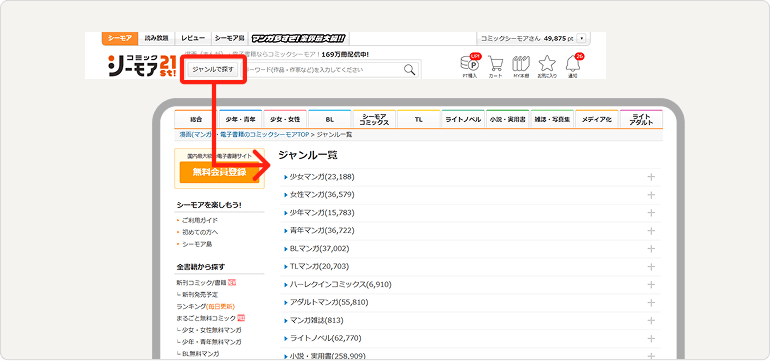Click the 無料会員登録 orange button
Viewport: 770px width, 361px height.
pyautogui.click(x=219, y=172)
